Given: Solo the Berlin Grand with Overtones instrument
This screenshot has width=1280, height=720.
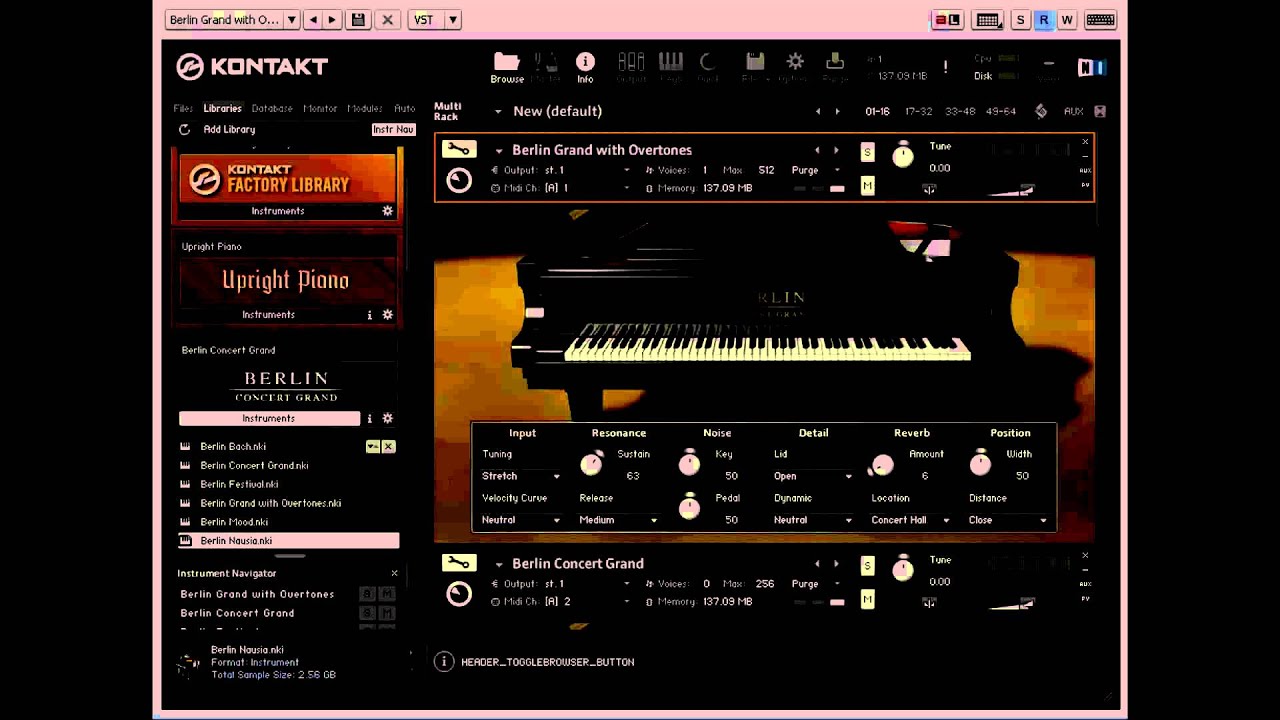Looking at the screenshot, I should coord(867,152).
